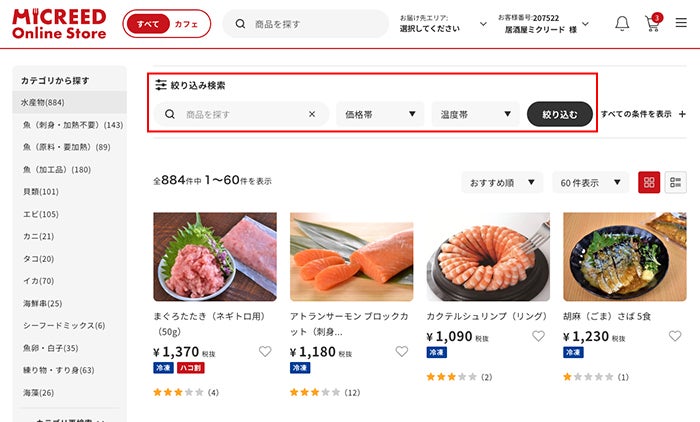Viewport: 700px width, 422px height.
Task: Favorite the まぐろたたき product heart icon
Action: click(265, 351)
